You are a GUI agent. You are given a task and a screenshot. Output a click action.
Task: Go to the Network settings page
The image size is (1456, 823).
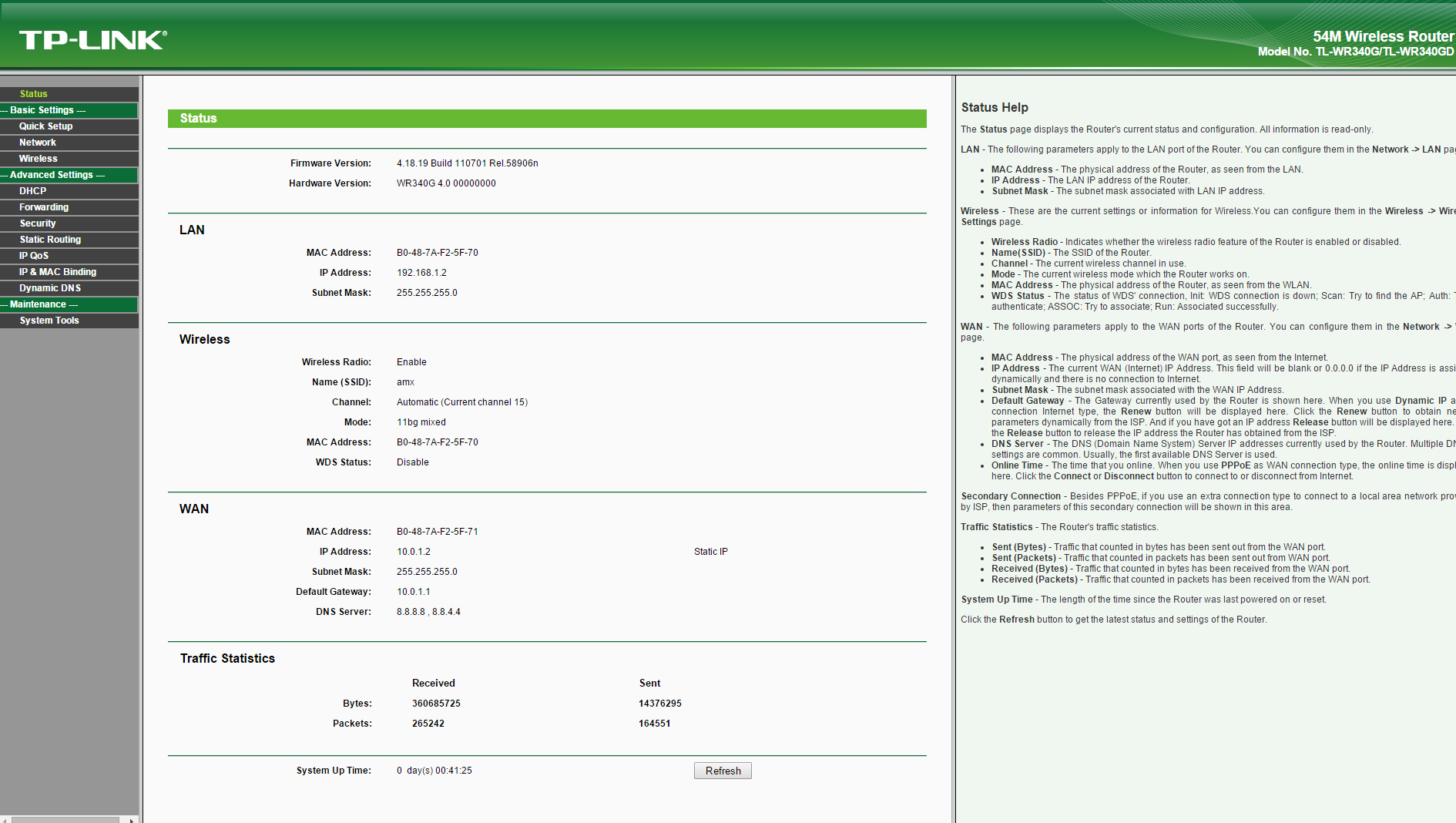38,143
